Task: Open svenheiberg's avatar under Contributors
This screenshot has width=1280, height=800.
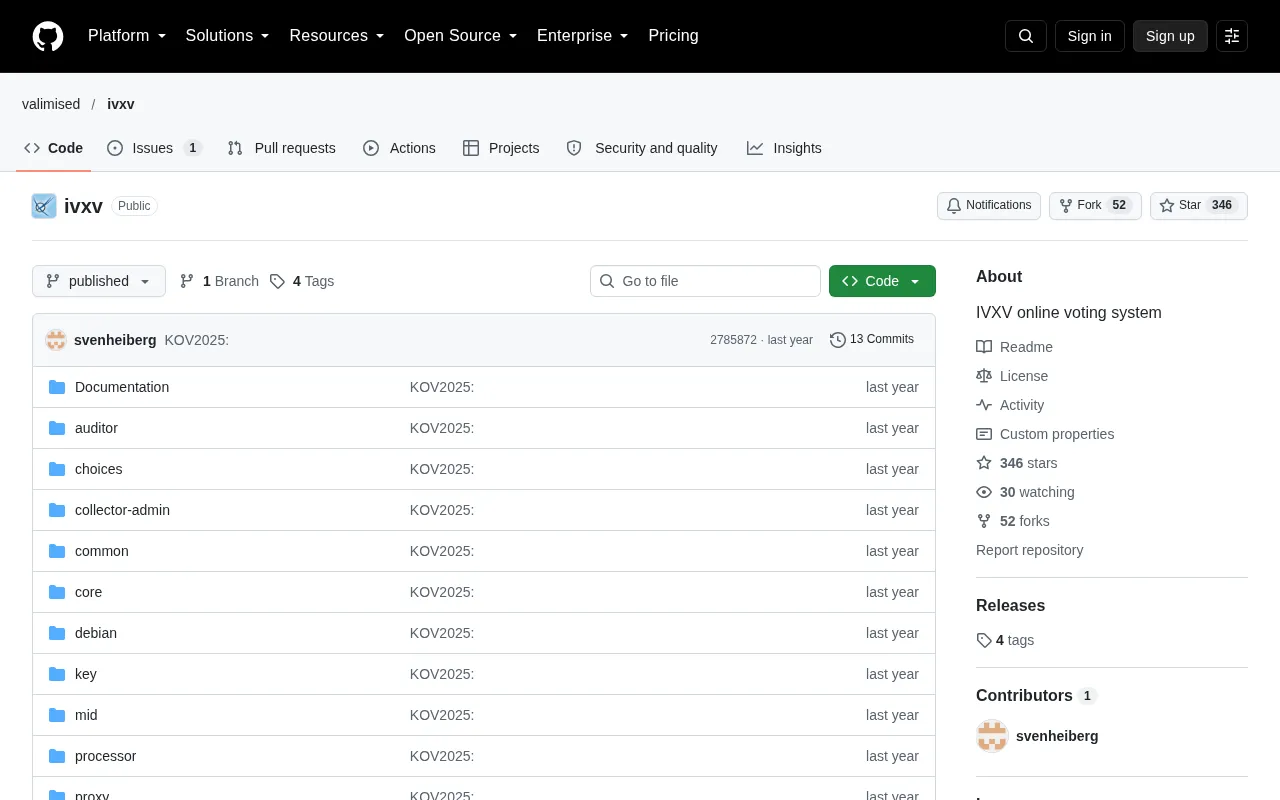Action: [992, 736]
